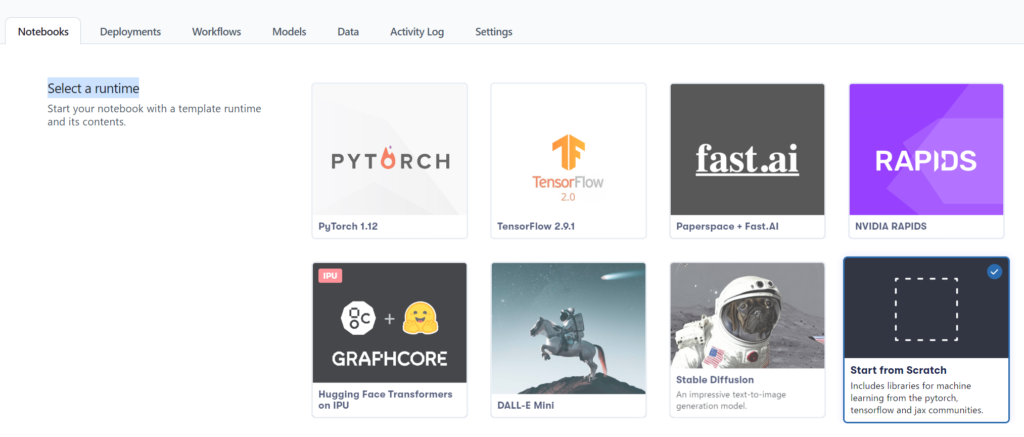Screen dimensions: 1024x437
Task: Open the Settings tab
Action: point(494,31)
